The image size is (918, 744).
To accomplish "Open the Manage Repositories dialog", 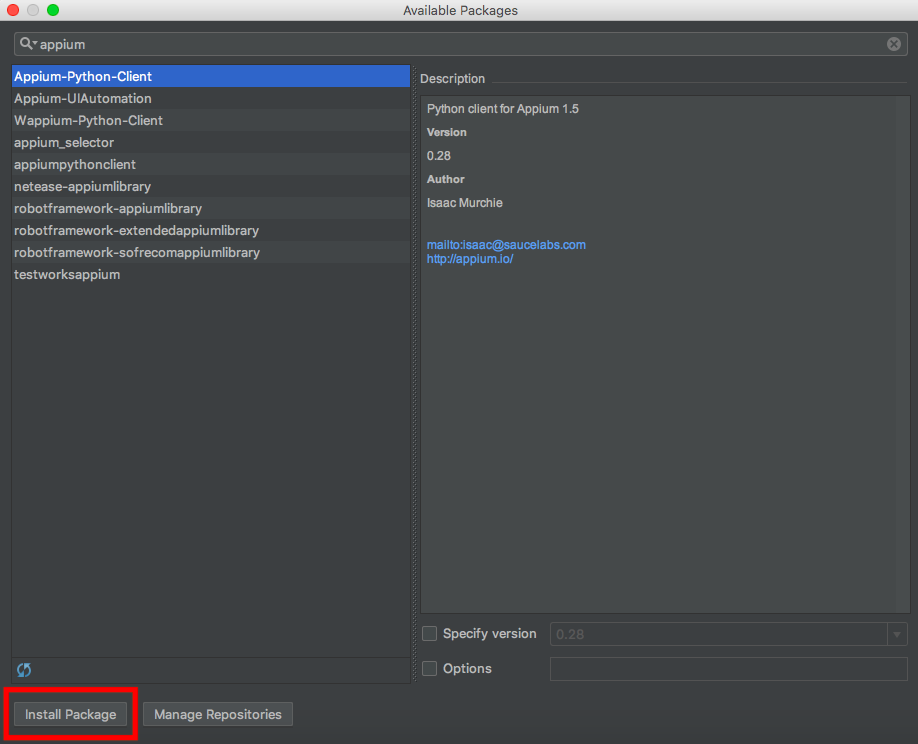I will [x=217, y=714].
